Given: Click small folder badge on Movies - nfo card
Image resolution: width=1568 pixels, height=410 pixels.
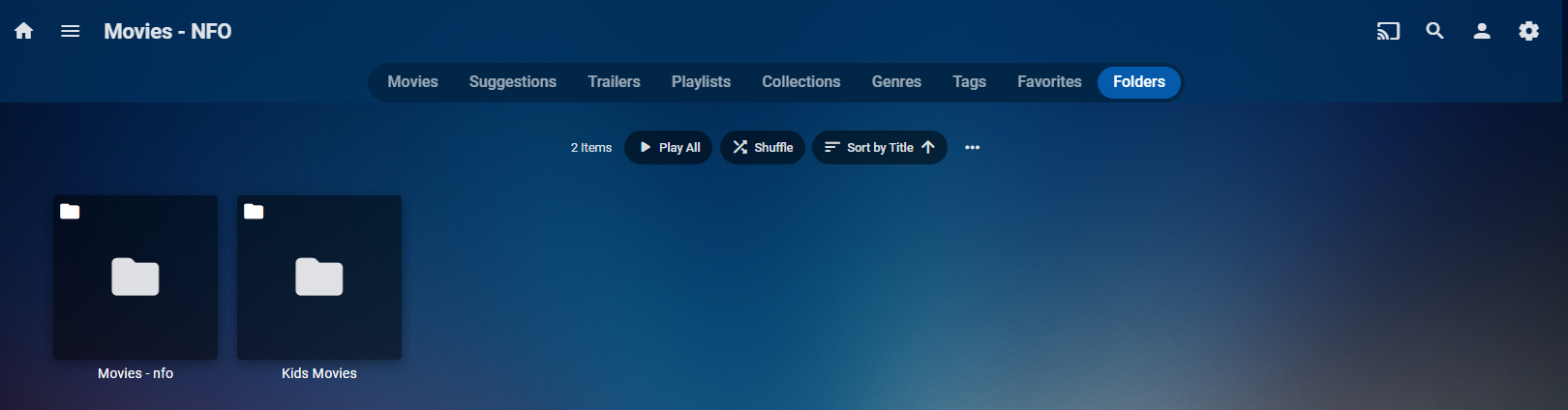Looking at the screenshot, I should (70, 212).
